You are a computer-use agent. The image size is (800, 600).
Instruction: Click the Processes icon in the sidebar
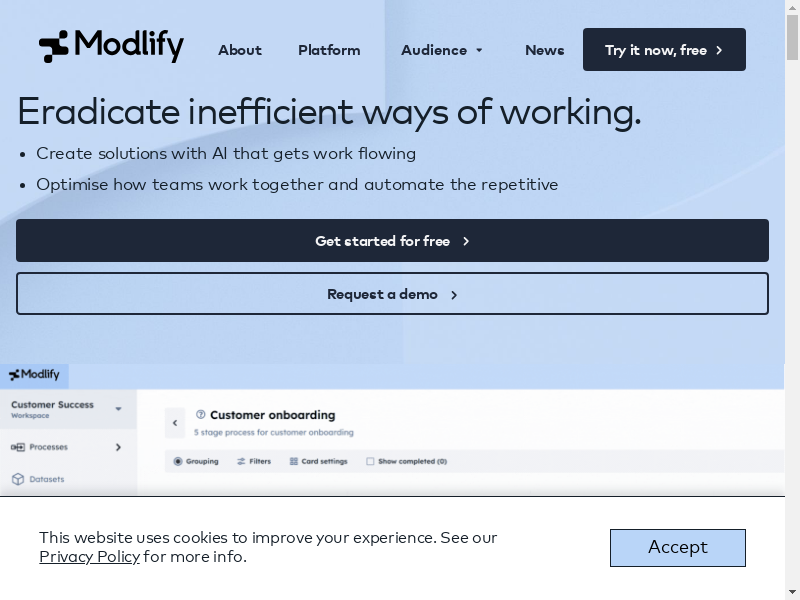(x=18, y=447)
